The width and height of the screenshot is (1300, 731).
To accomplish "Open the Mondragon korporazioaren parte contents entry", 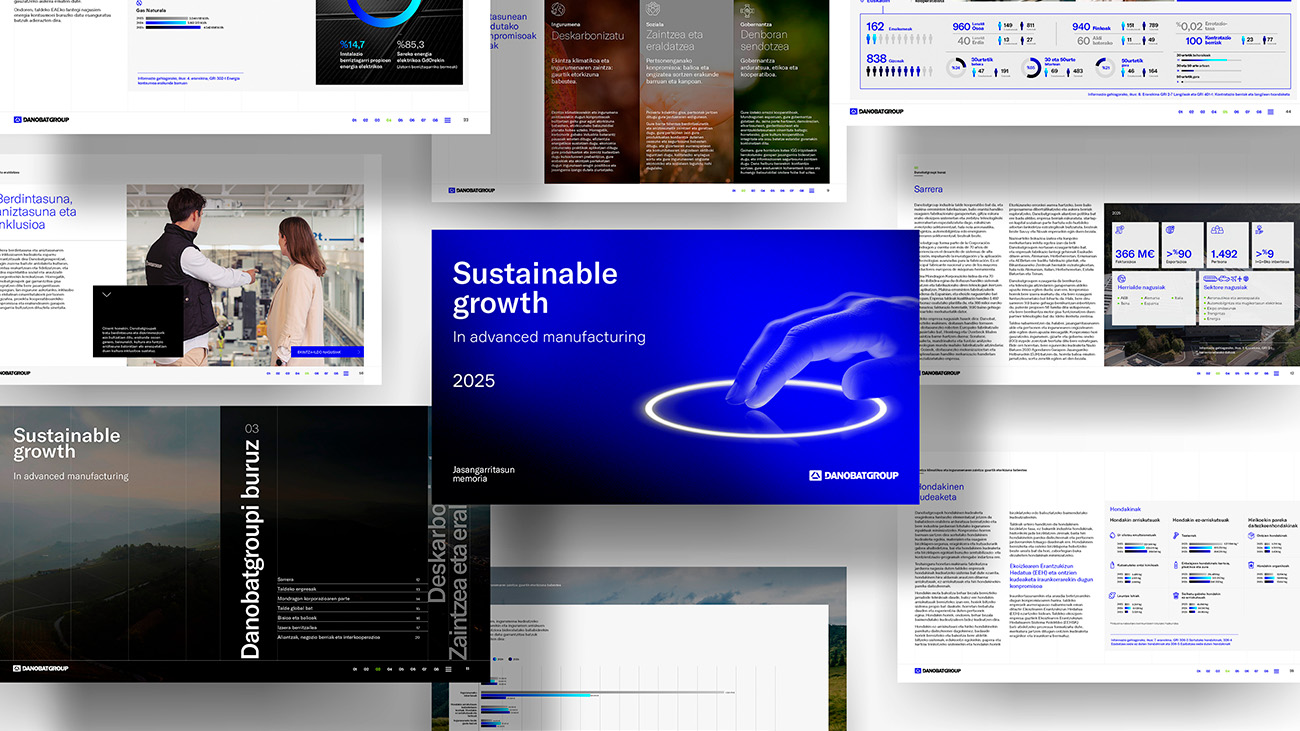I will coord(348,598).
